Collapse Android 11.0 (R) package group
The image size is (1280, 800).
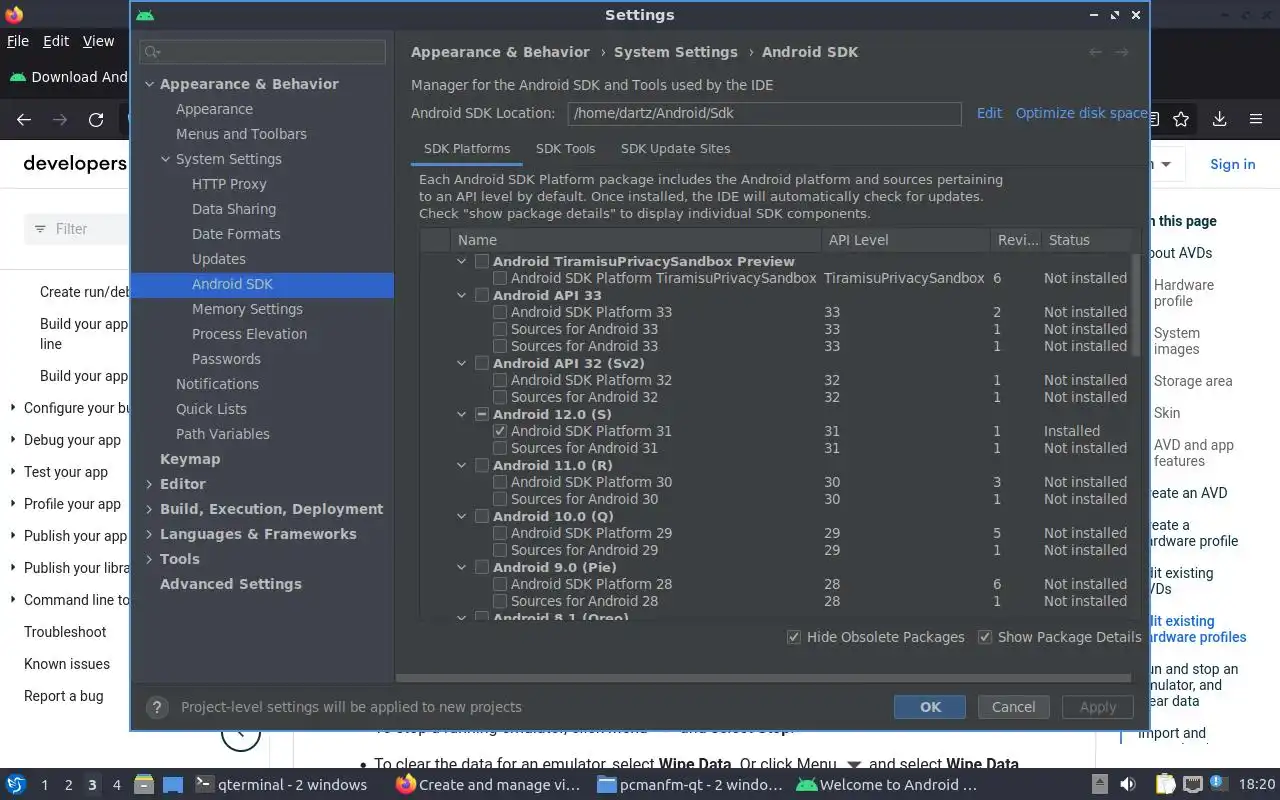pos(462,465)
